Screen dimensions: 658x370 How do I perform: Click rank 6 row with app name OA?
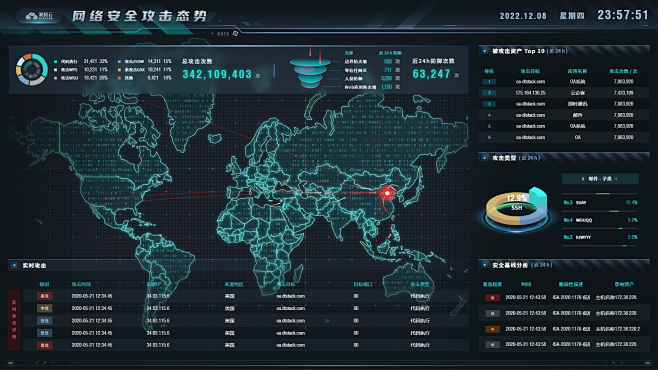click(564, 137)
